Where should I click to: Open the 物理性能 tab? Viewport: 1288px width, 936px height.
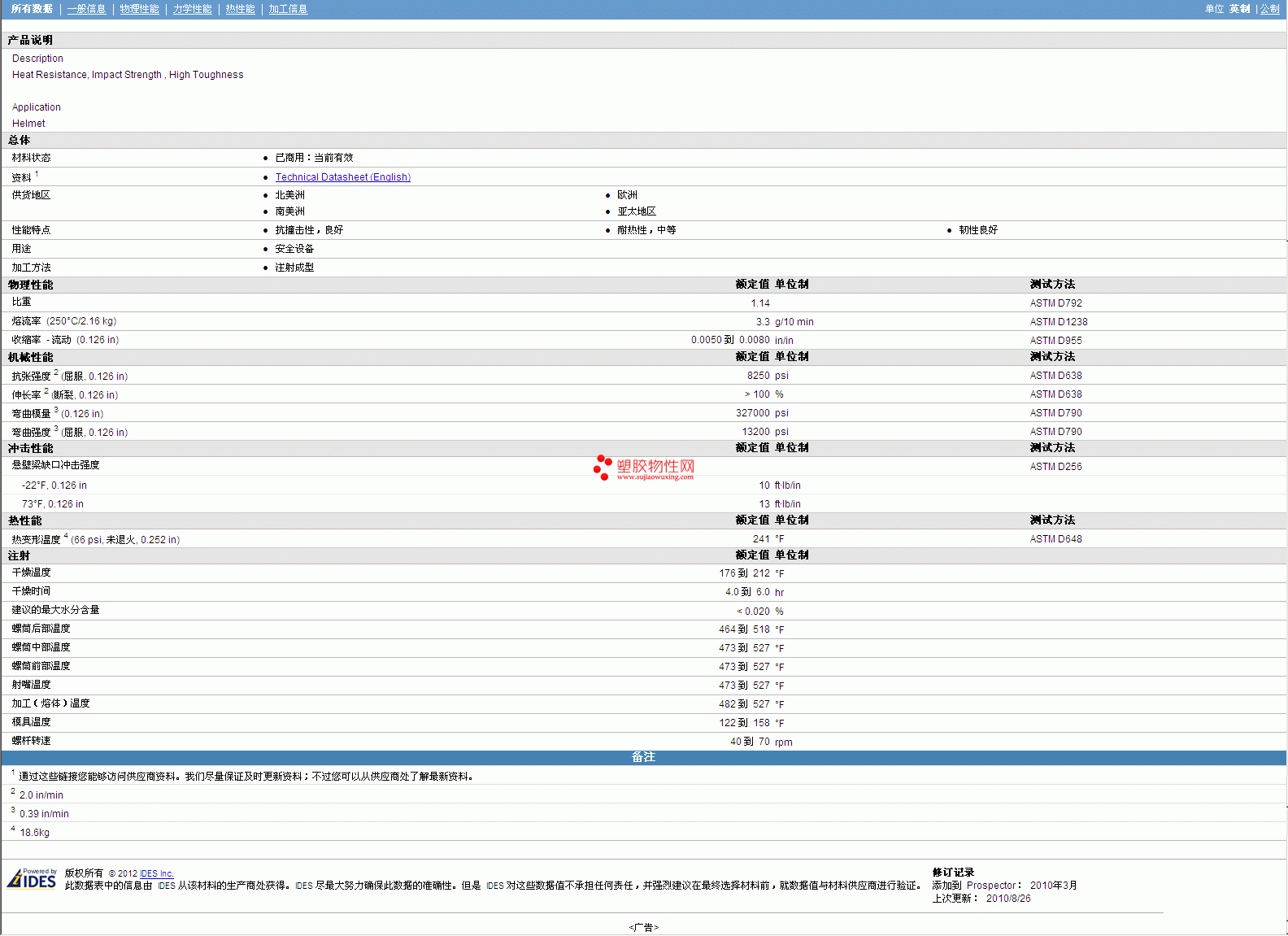click(x=139, y=9)
